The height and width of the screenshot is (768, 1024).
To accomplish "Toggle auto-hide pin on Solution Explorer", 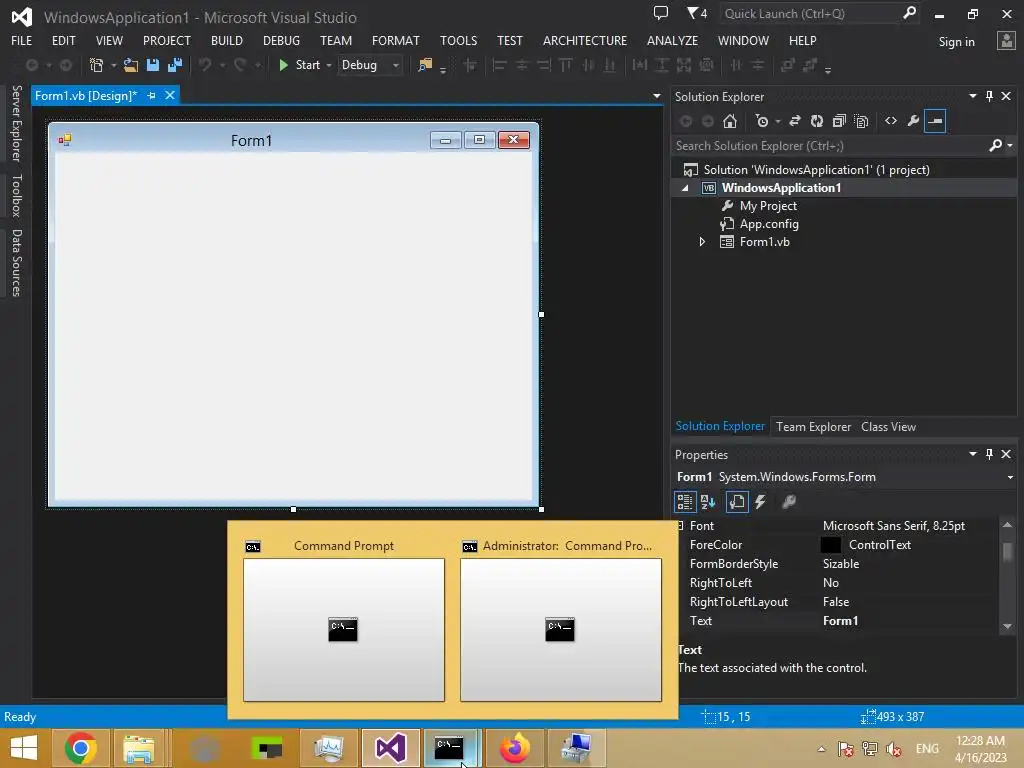I will [x=989, y=96].
